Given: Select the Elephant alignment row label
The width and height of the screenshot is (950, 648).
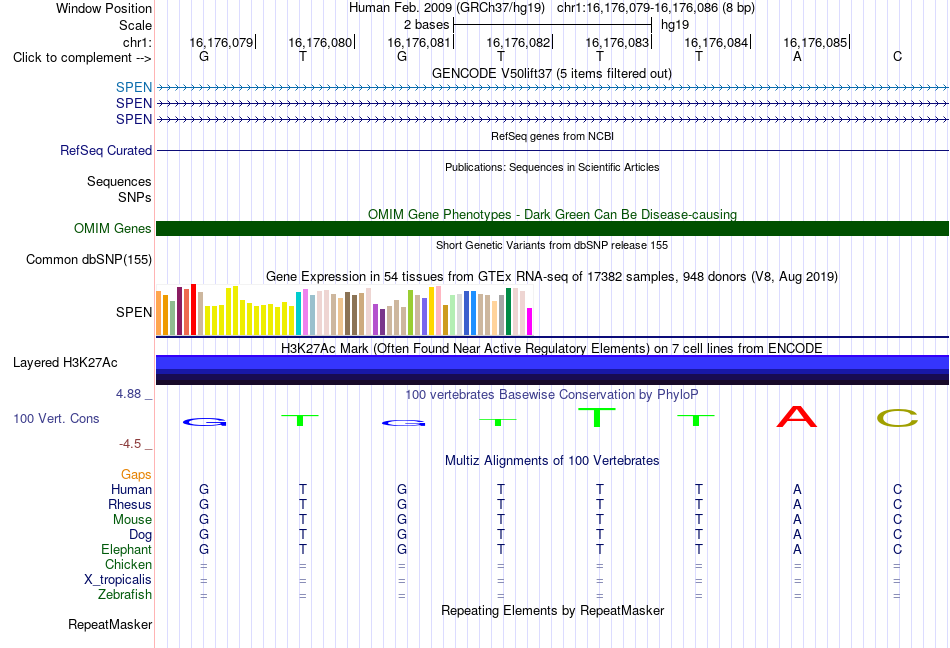Looking at the screenshot, I should (x=127, y=549).
